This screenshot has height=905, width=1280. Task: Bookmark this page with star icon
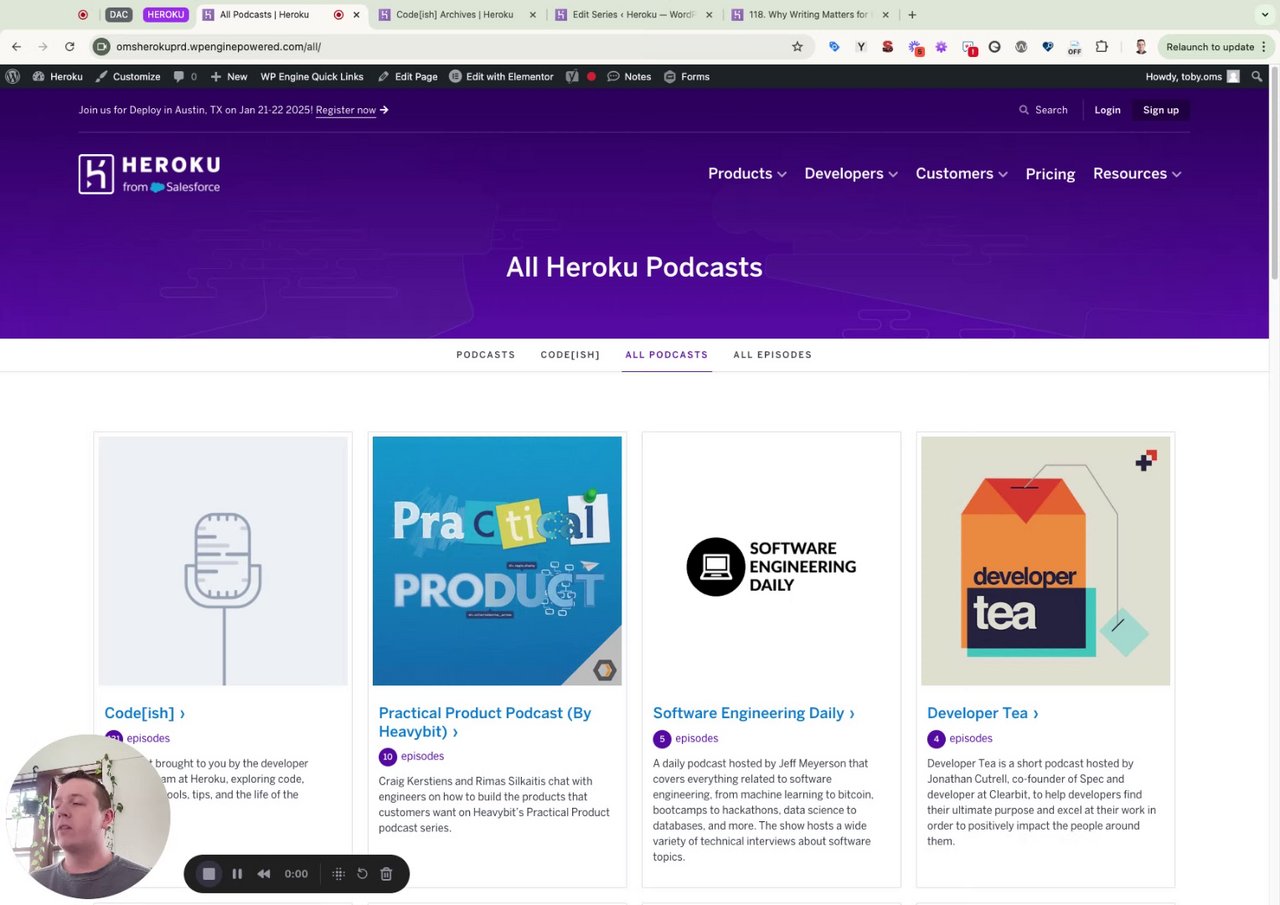point(797,47)
